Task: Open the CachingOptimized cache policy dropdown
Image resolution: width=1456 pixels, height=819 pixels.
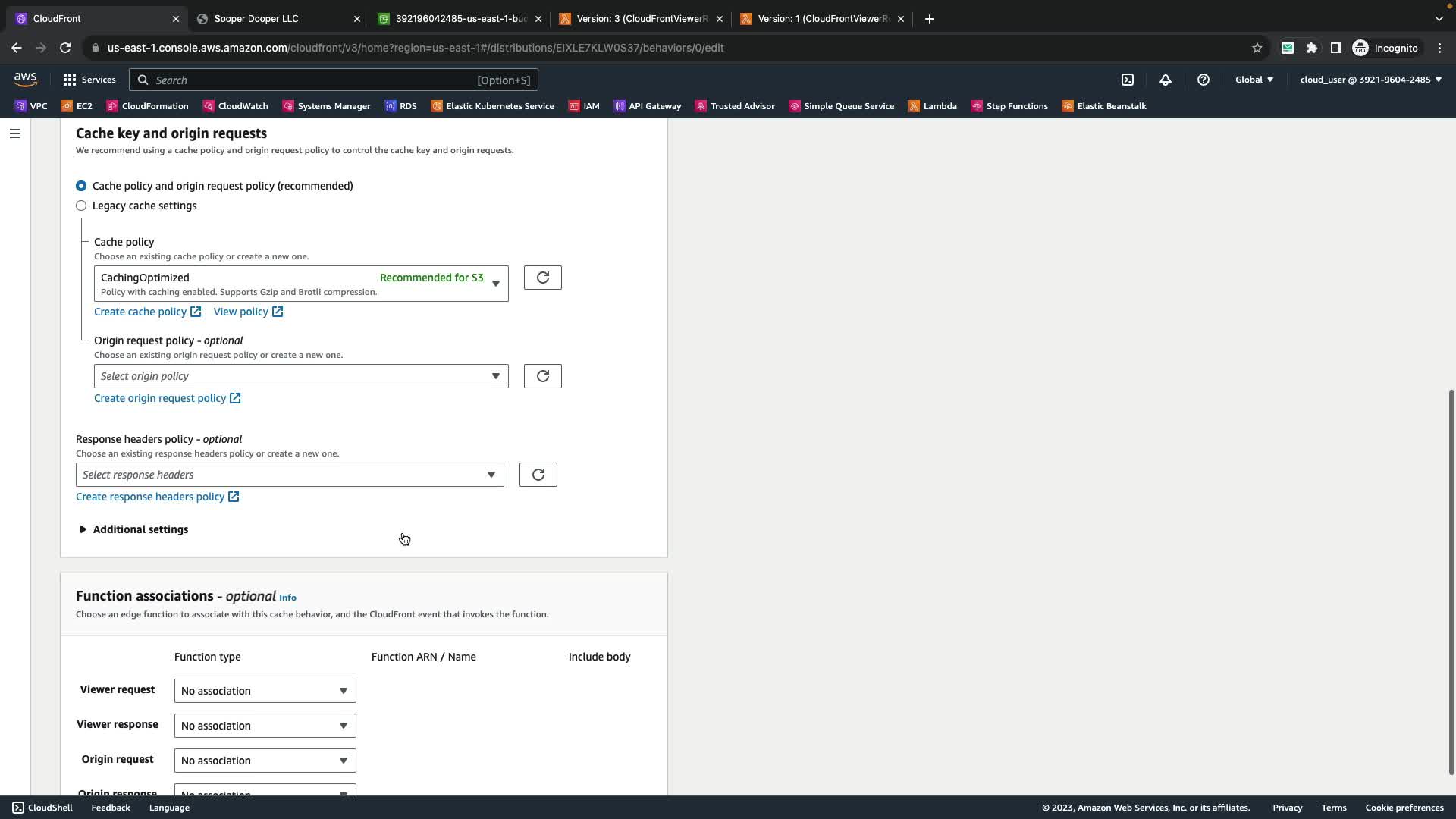Action: (x=301, y=284)
